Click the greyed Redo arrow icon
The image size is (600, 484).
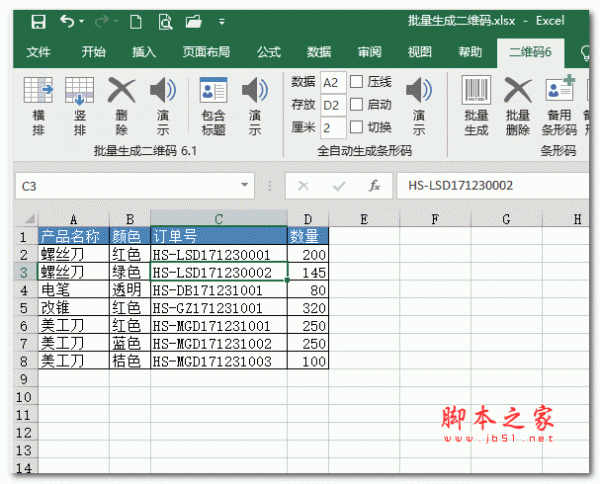coord(101,21)
